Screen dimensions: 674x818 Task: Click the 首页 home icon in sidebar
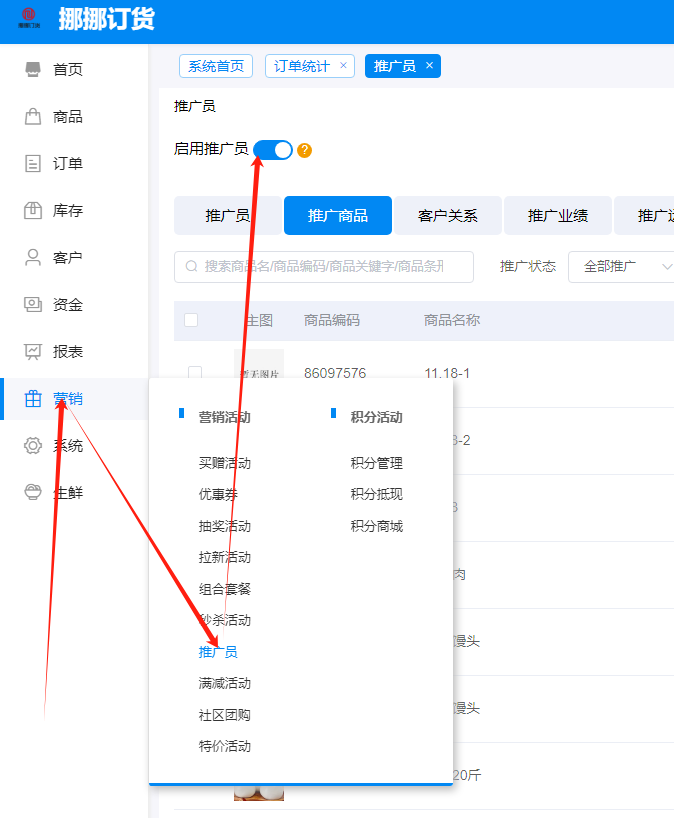click(33, 69)
